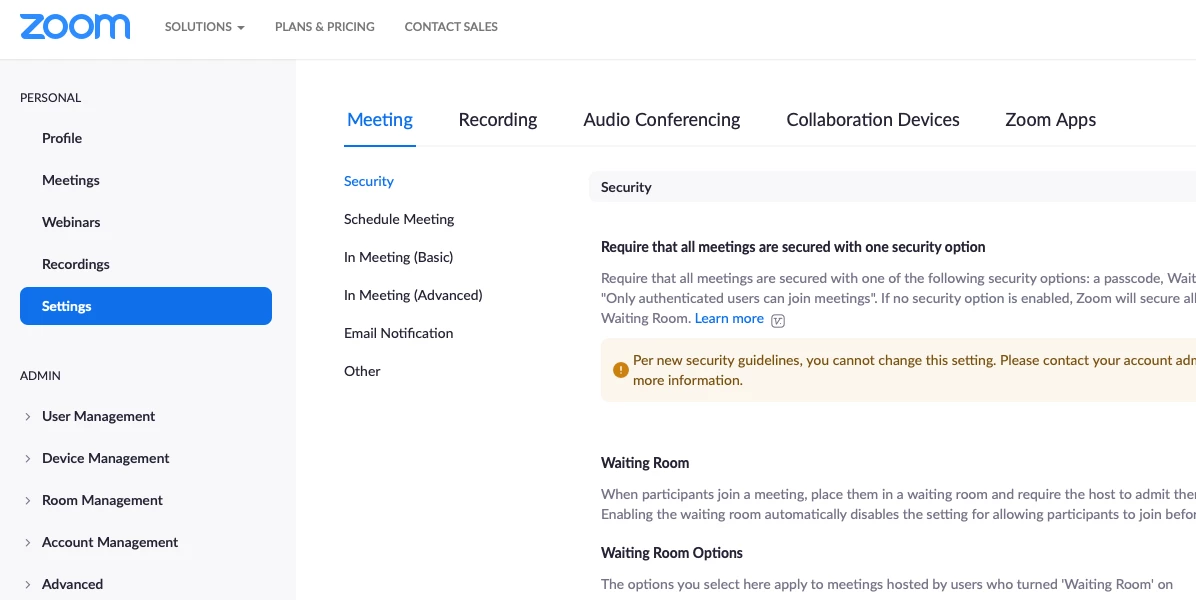Switch to the Recording tab
The width and height of the screenshot is (1196, 600).
tap(497, 120)
